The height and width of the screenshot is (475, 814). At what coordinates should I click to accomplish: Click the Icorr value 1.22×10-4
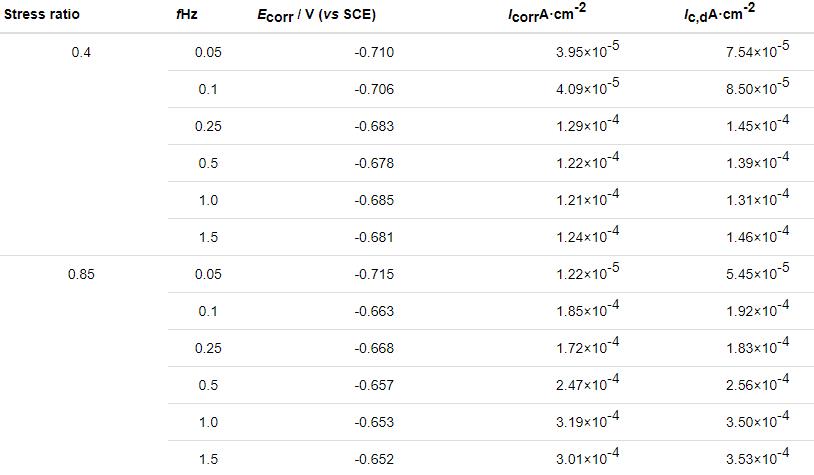(x=587, y=161)
